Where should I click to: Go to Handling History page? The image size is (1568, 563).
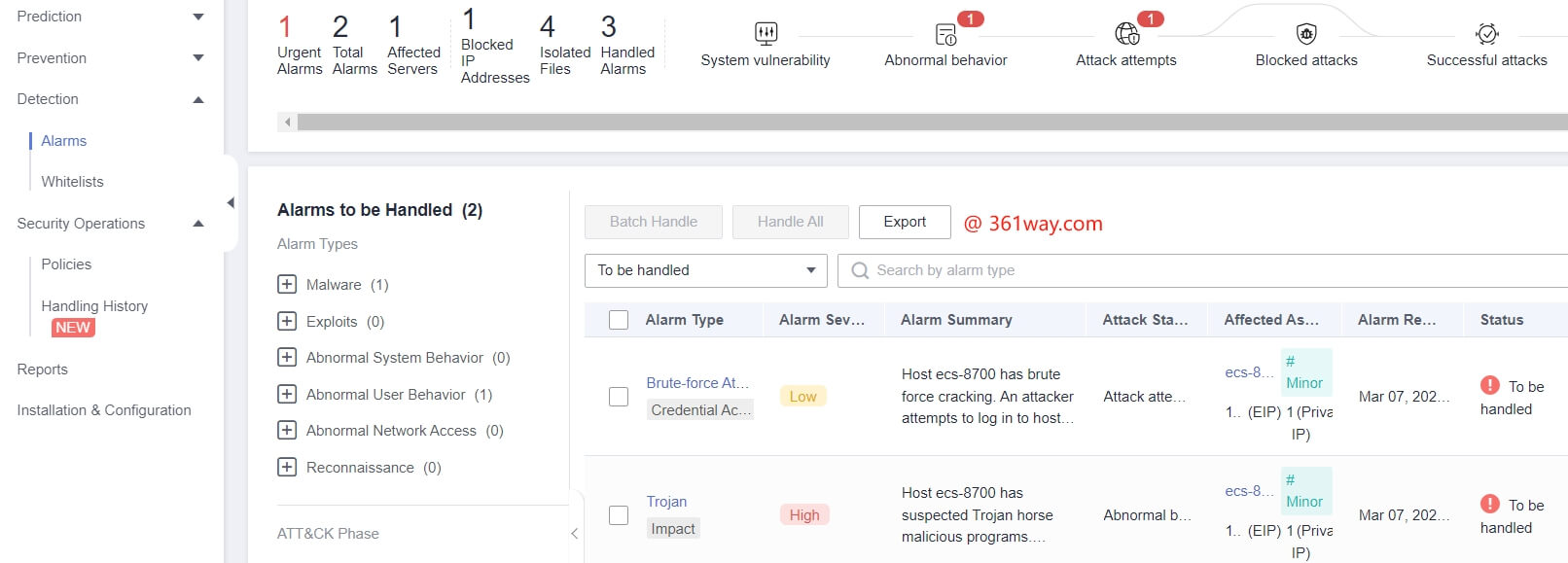coord(94,306)
